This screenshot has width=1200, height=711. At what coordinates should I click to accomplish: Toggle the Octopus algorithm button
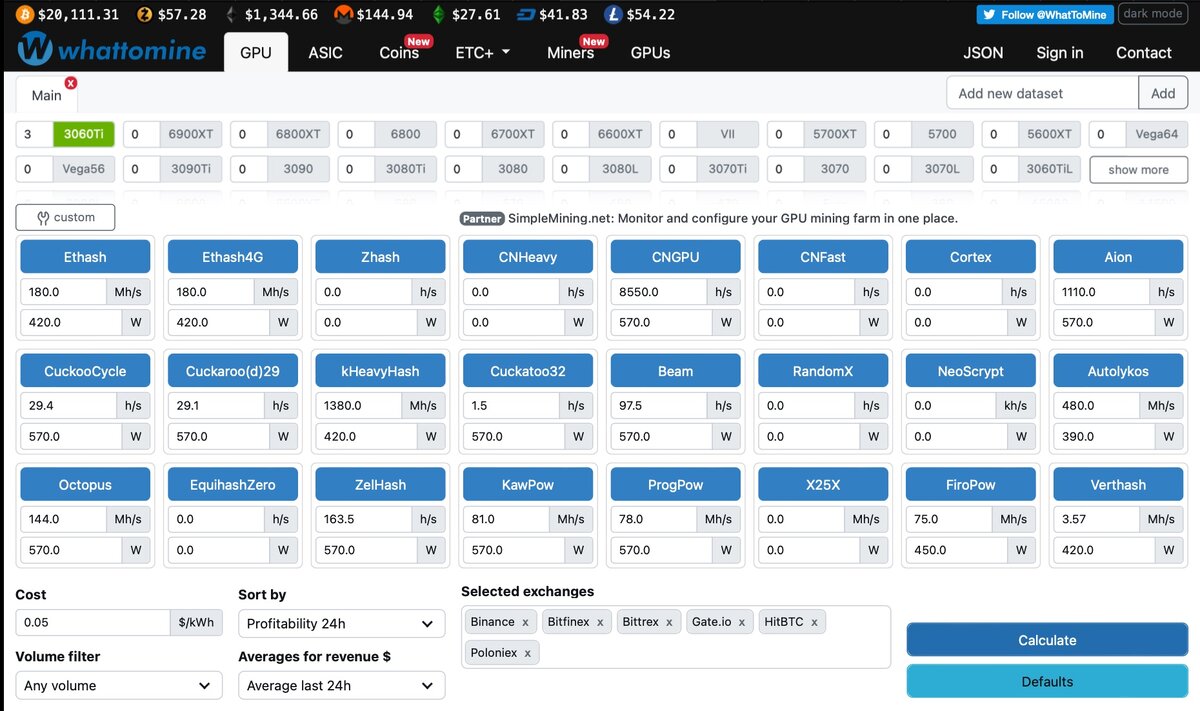pyautogui.click(x=85, y=485)
